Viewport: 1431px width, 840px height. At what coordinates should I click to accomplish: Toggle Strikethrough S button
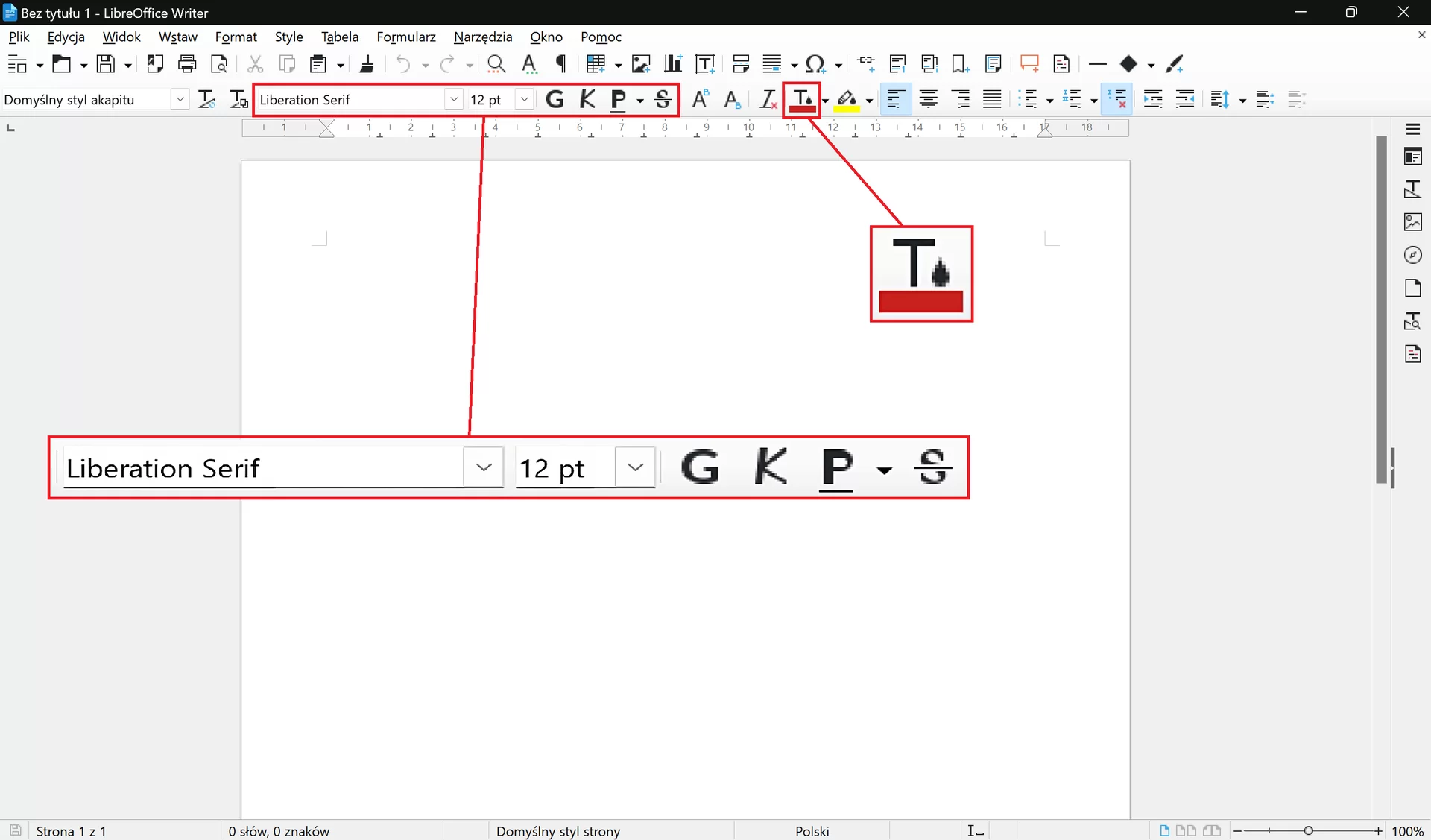coord(663,99)
